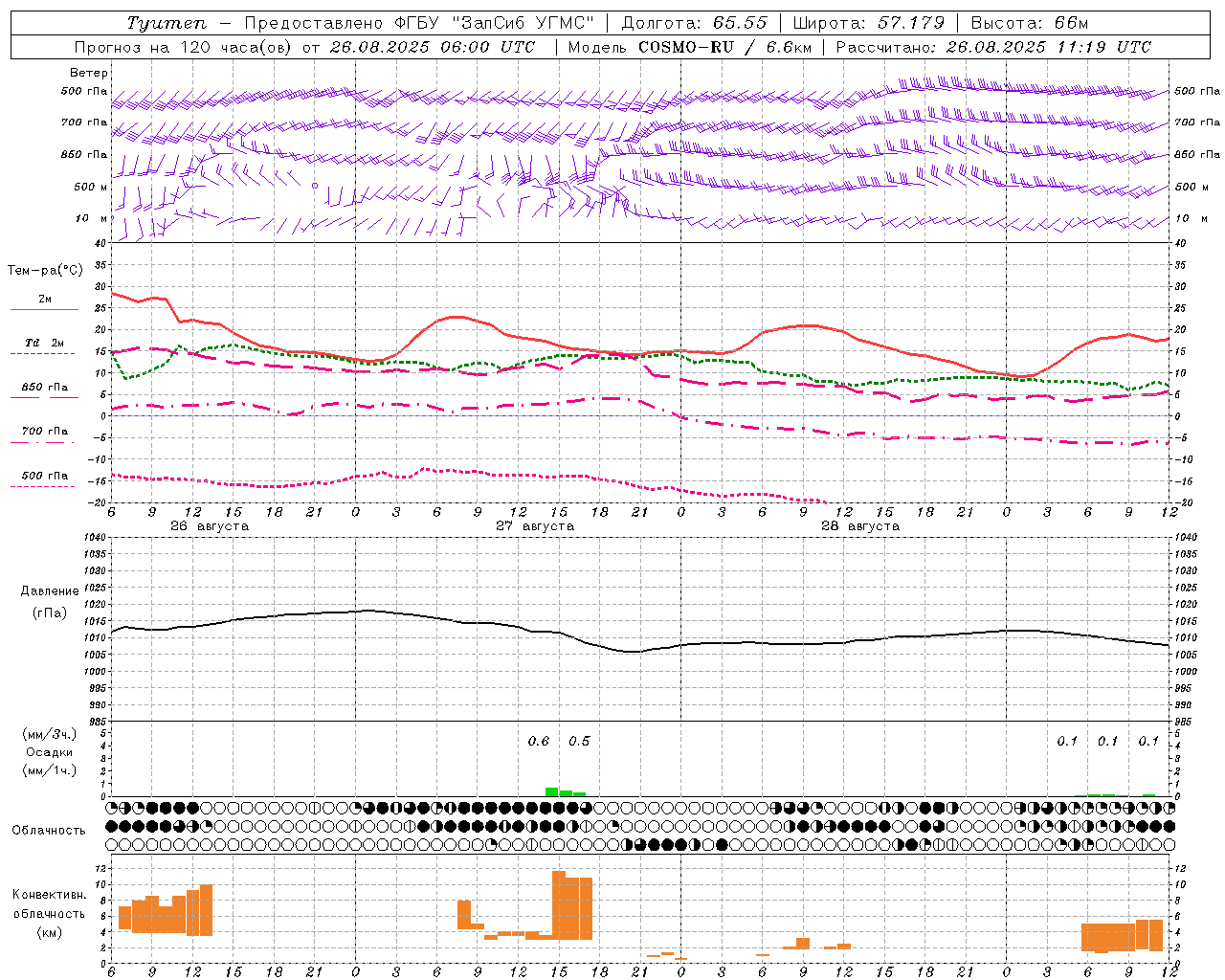Click the '26 августа' date label
The width and height of the screenshot is (1225, 980).
tap(210, 526)
